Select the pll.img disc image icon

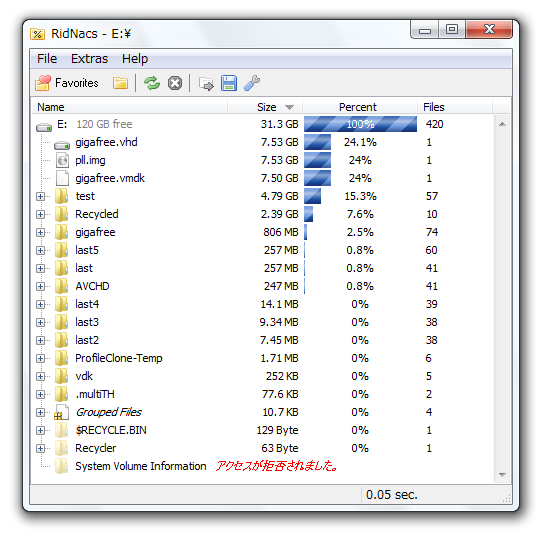click(62, 160)
